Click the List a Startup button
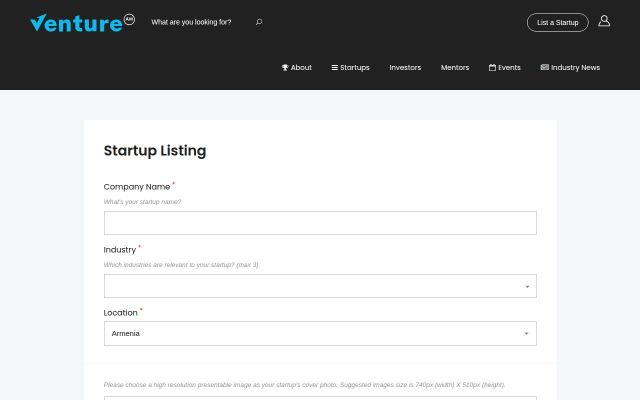This screenshot has width=640, height=400. pyautogui.click(x=558, y=22)
